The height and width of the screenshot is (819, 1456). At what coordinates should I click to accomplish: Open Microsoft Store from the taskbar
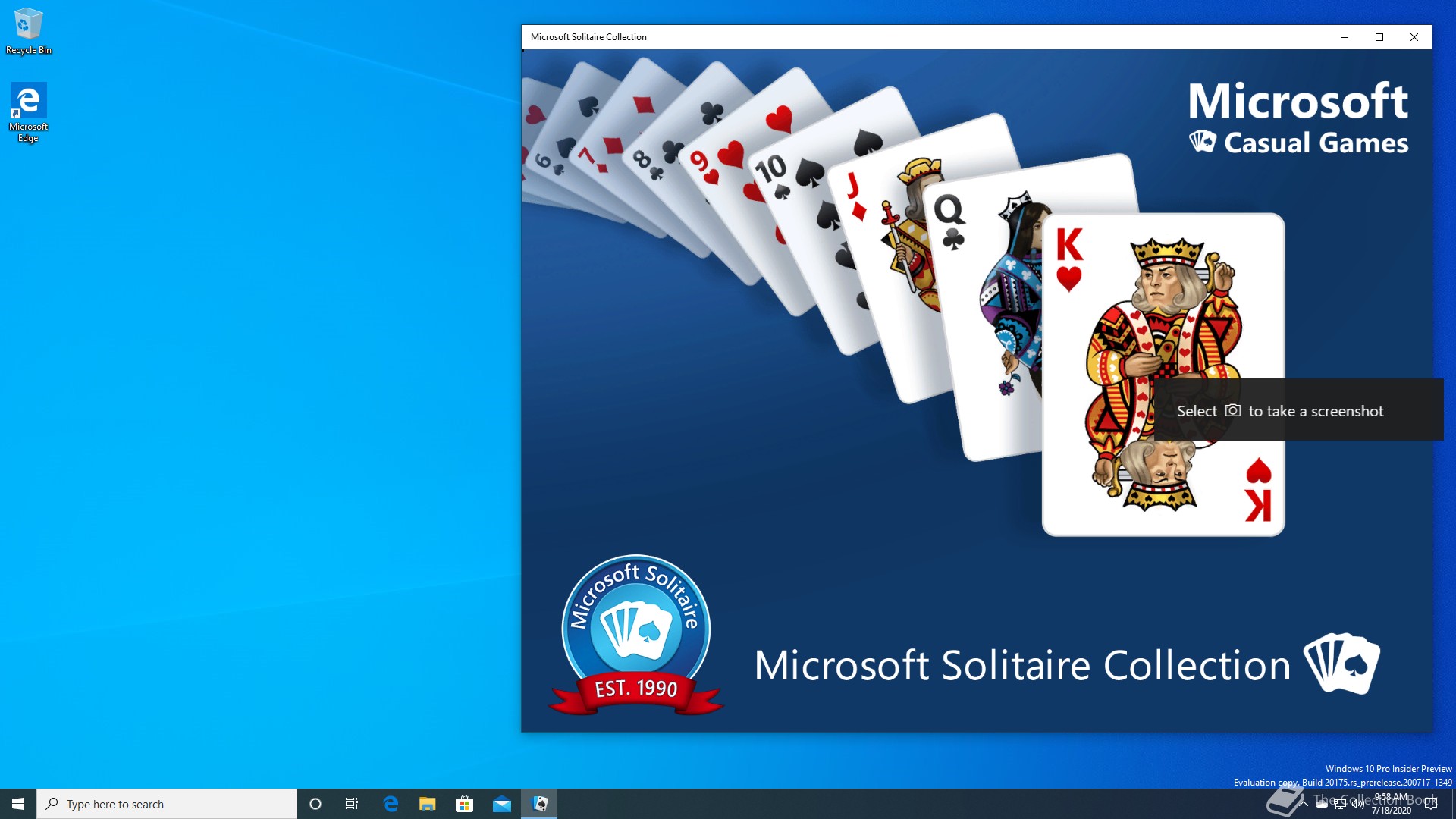464,804
